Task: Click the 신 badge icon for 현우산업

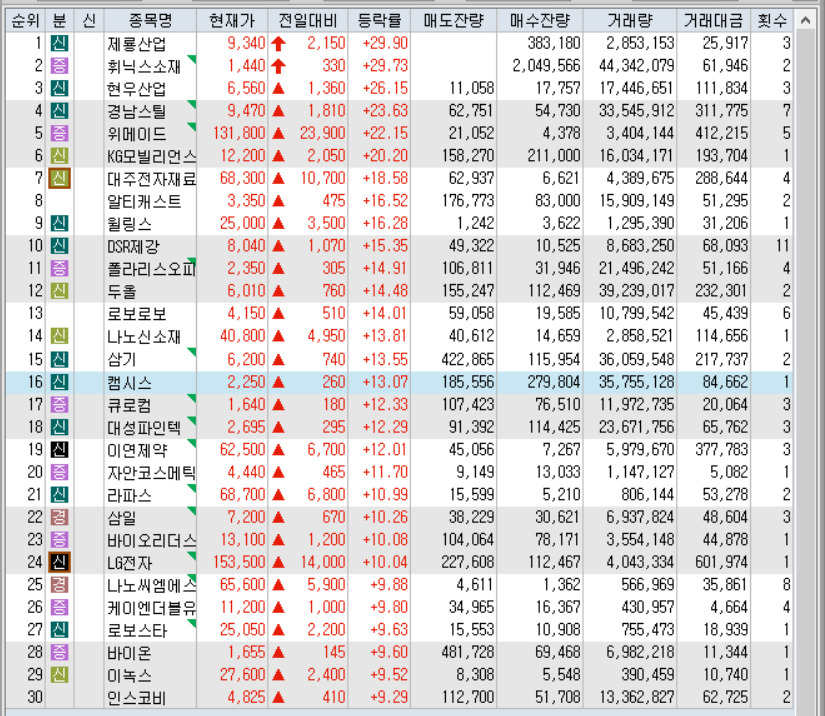Action: point(59,88)
